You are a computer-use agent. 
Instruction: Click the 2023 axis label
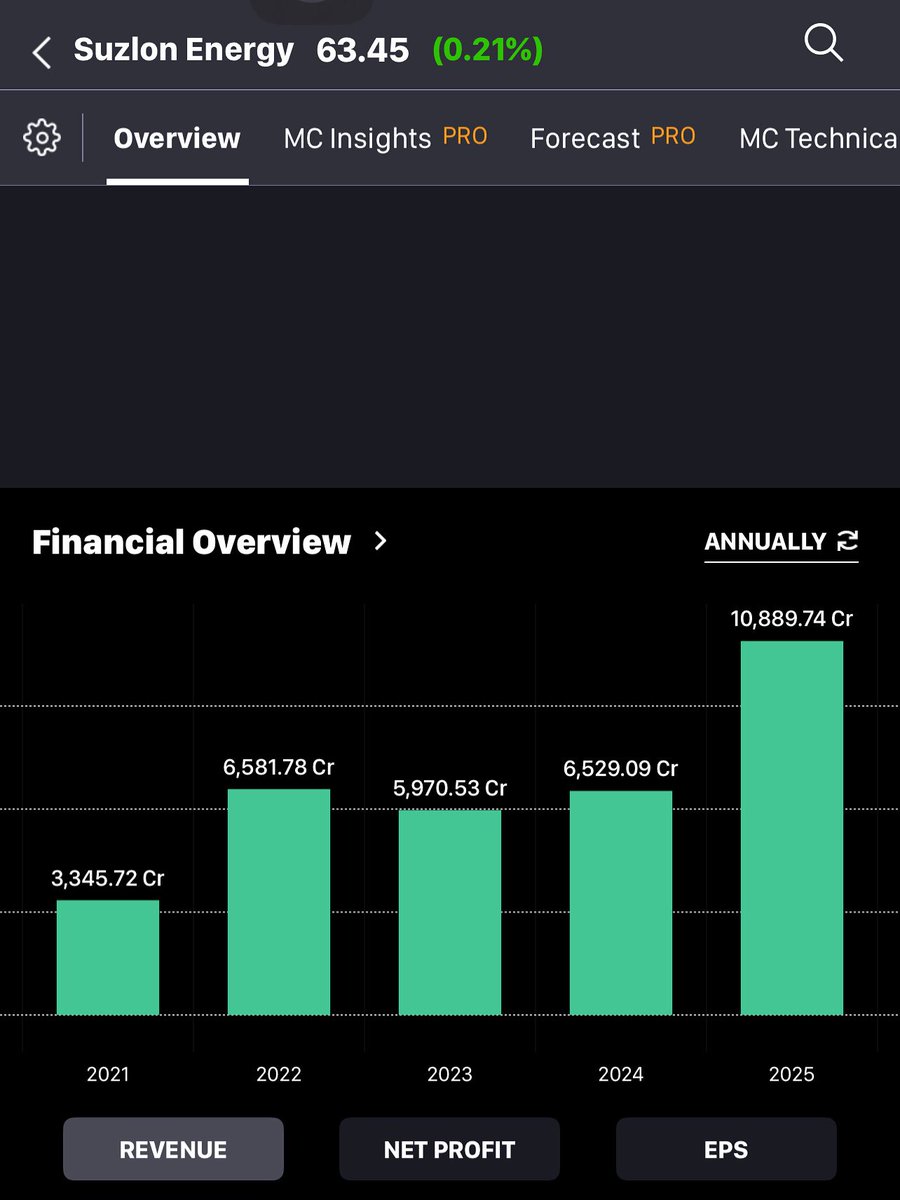point(450,1074)
